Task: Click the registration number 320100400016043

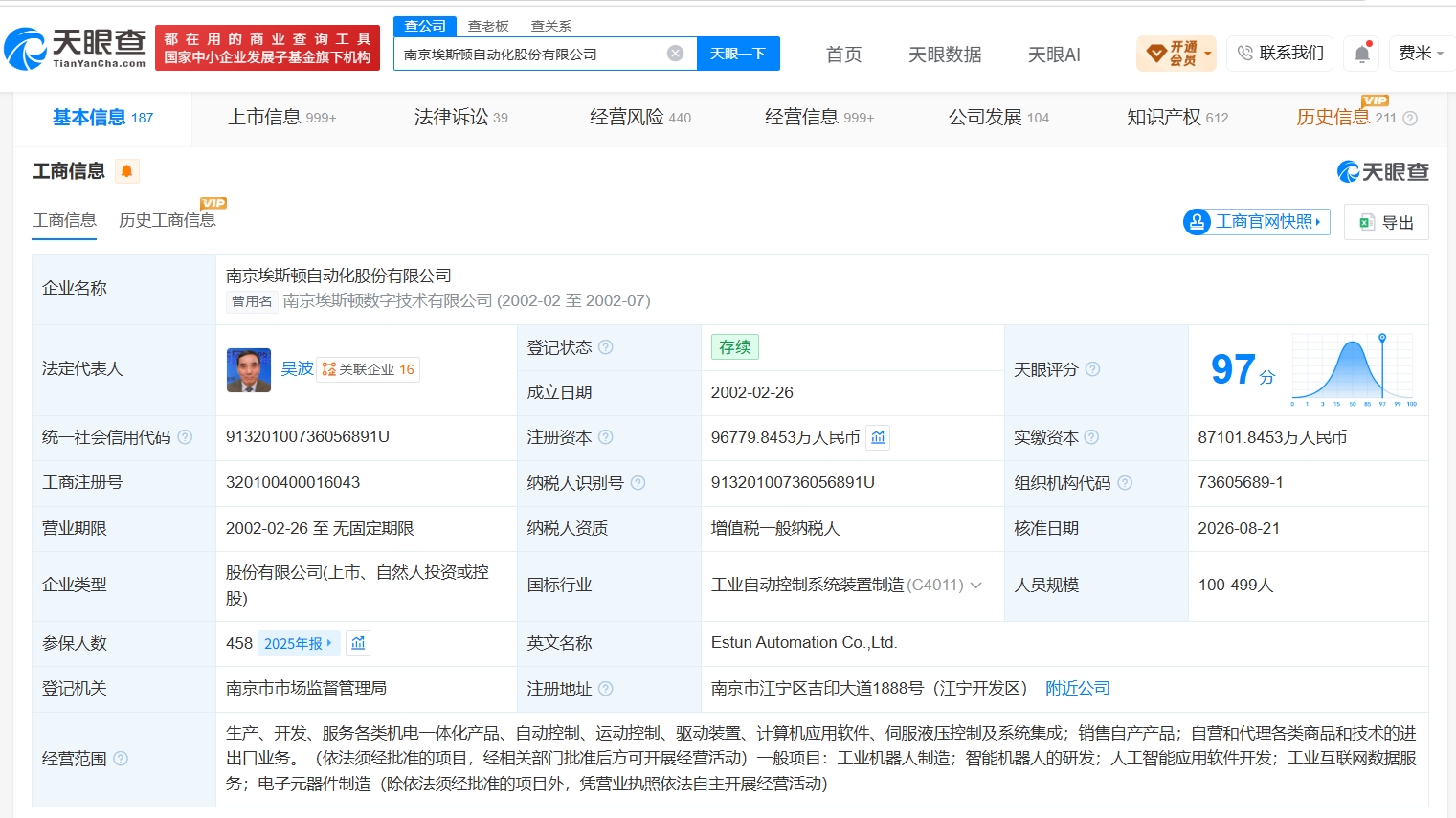Action: 293,483
